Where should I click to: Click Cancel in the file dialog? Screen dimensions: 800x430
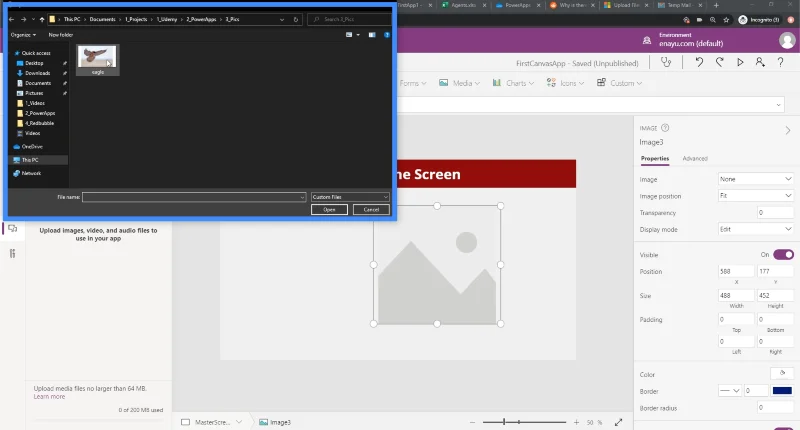(x=371, y=210)
